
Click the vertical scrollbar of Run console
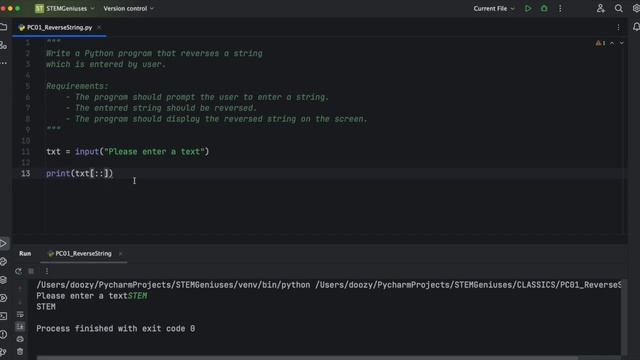click(x=624, y=317)
